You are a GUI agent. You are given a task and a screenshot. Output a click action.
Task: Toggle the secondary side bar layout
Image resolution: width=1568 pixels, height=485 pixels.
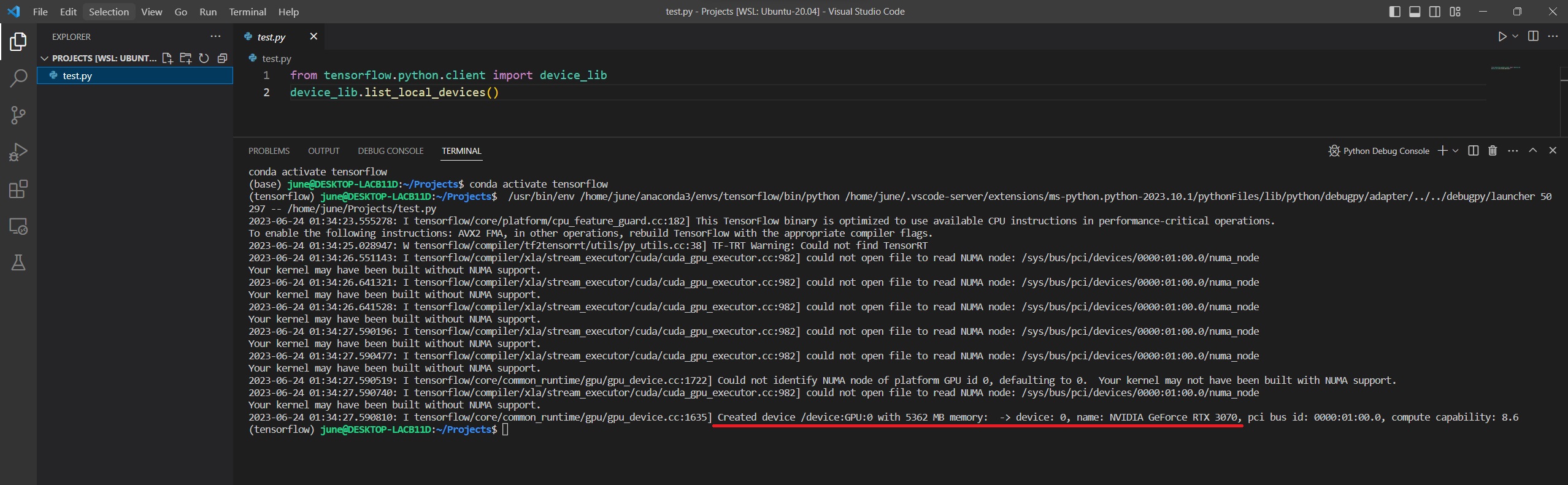[x=1435, y=12]
